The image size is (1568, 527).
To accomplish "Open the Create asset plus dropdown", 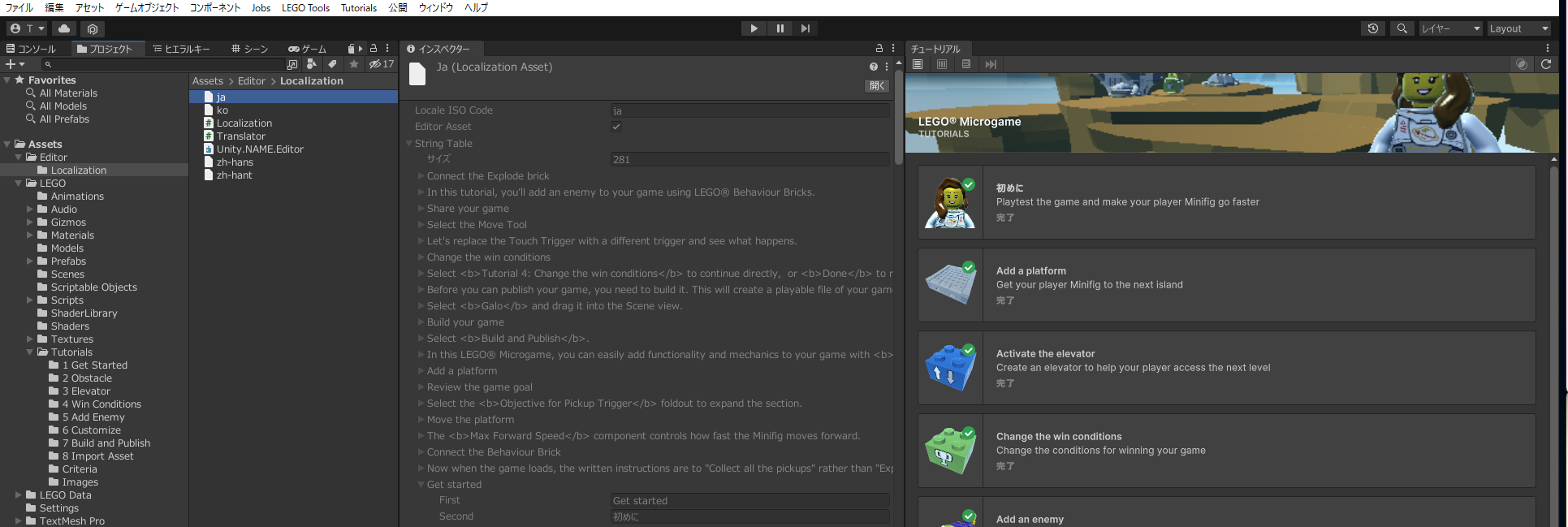I will coord(15,64).
